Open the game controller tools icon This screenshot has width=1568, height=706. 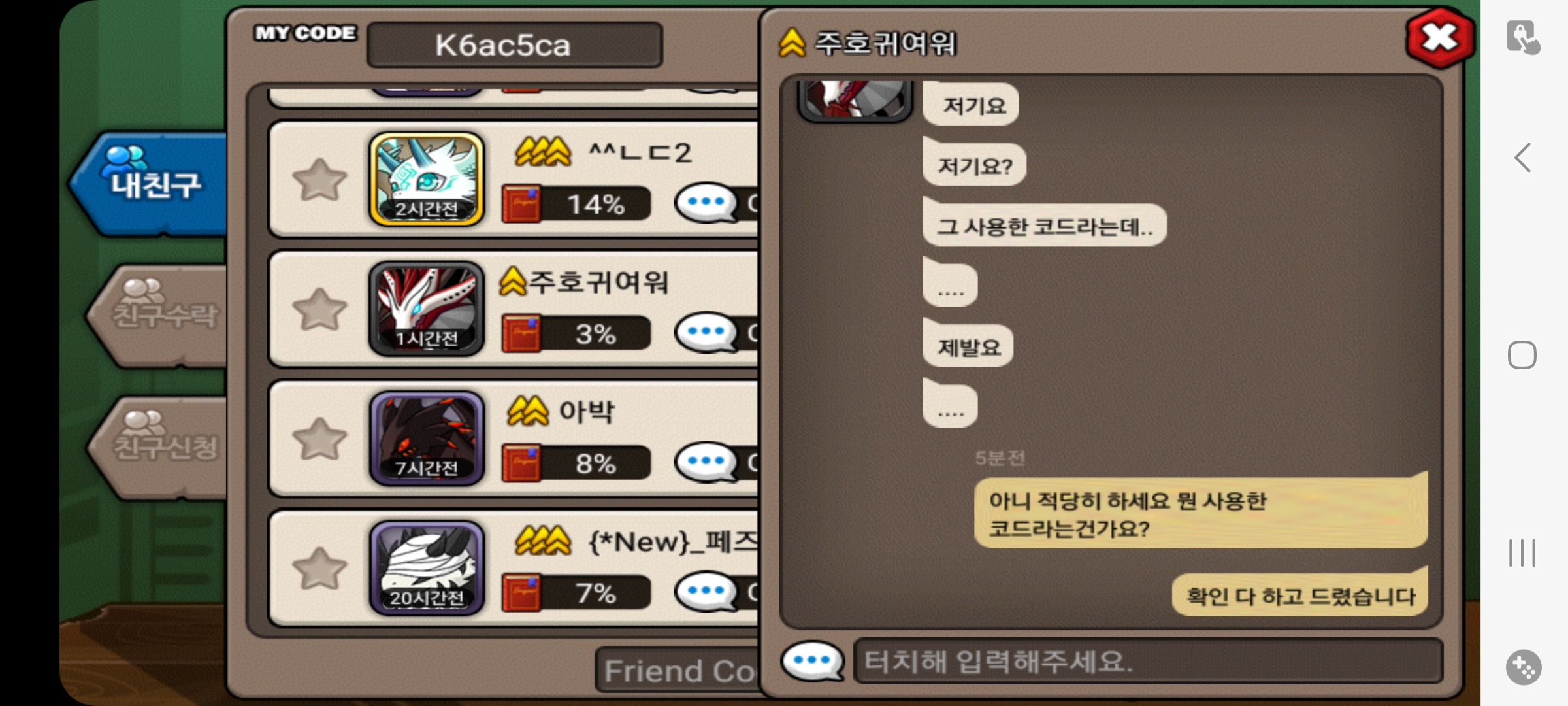coord(1524,667)
